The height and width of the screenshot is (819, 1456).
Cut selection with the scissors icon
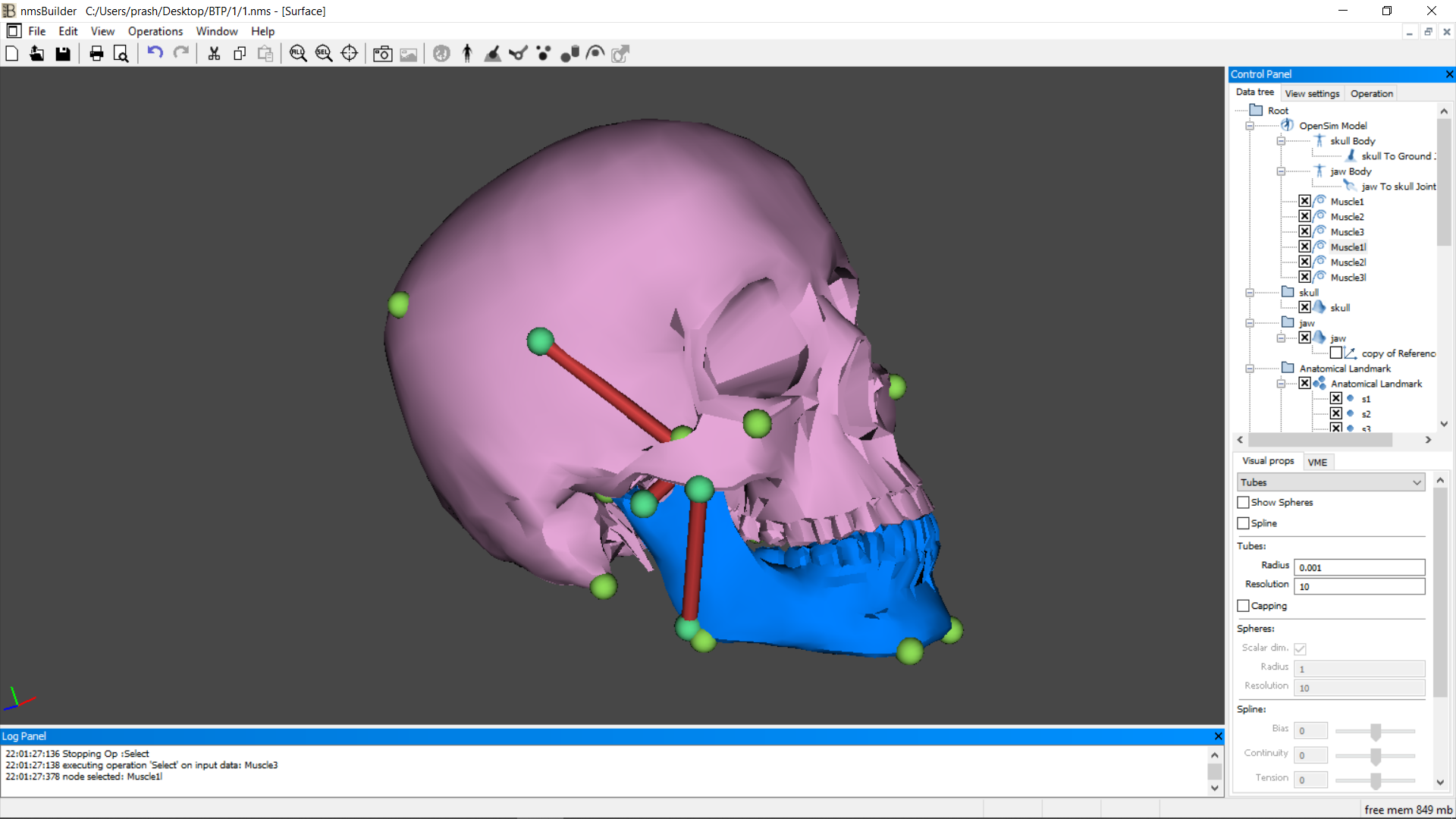click(214, 54)
